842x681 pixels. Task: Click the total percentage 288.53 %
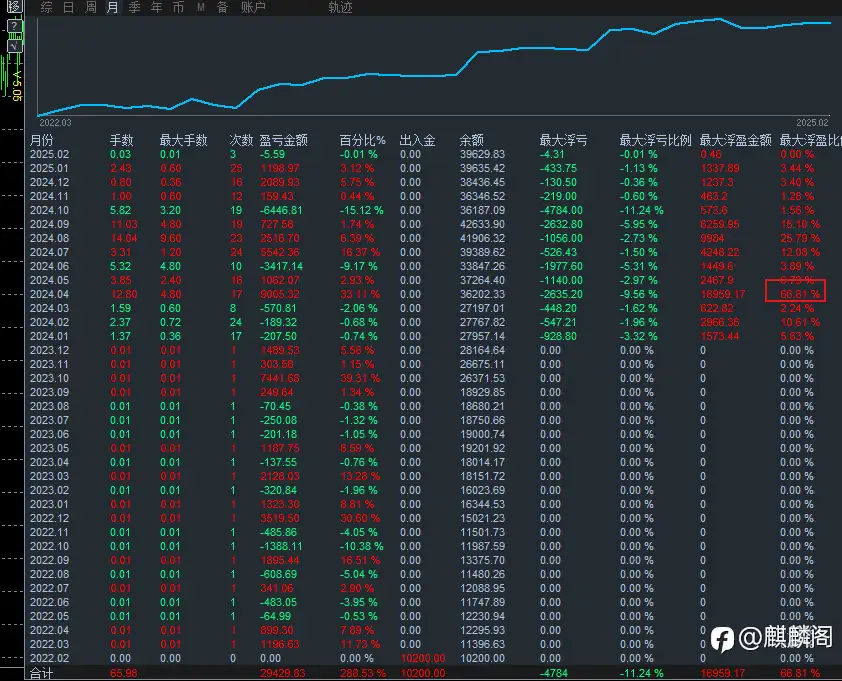click(362, 673)
